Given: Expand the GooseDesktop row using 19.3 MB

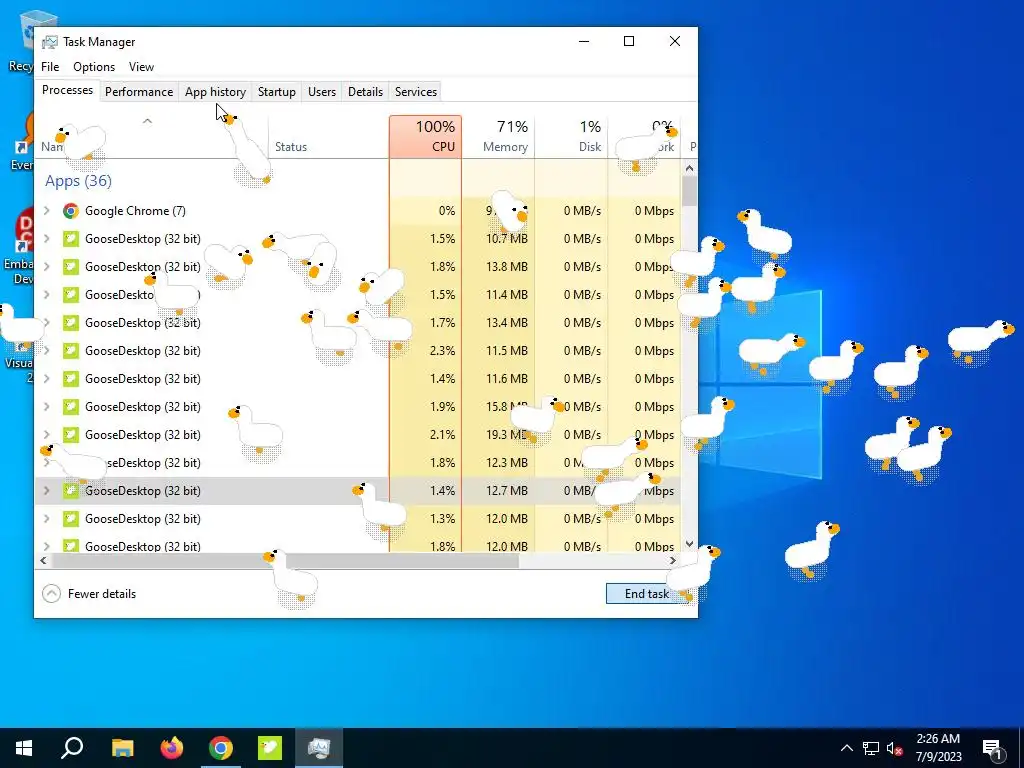Looking at the screenshot, I should click(46, 435).
